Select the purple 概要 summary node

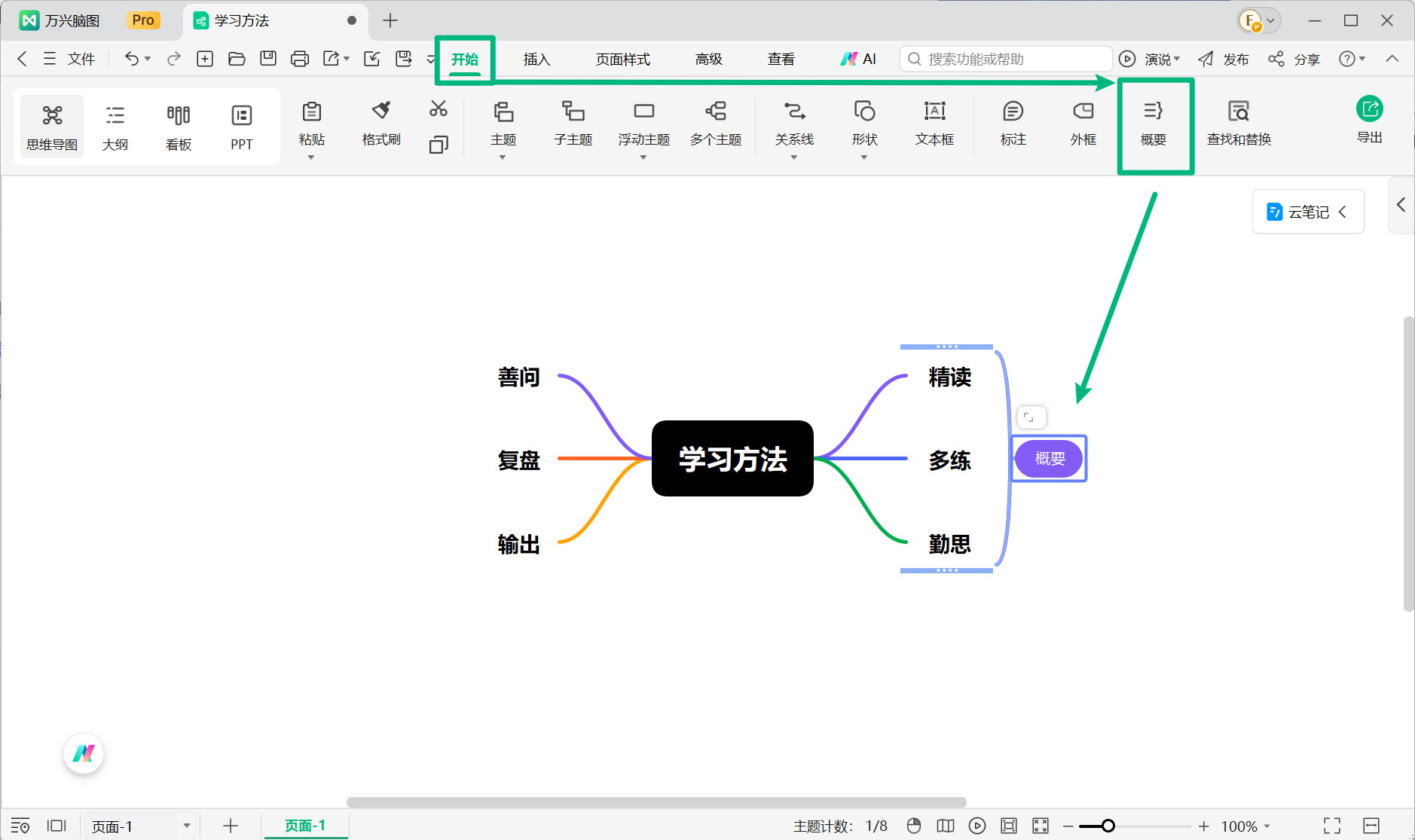pyautogui.click(x=1050, y=458)
